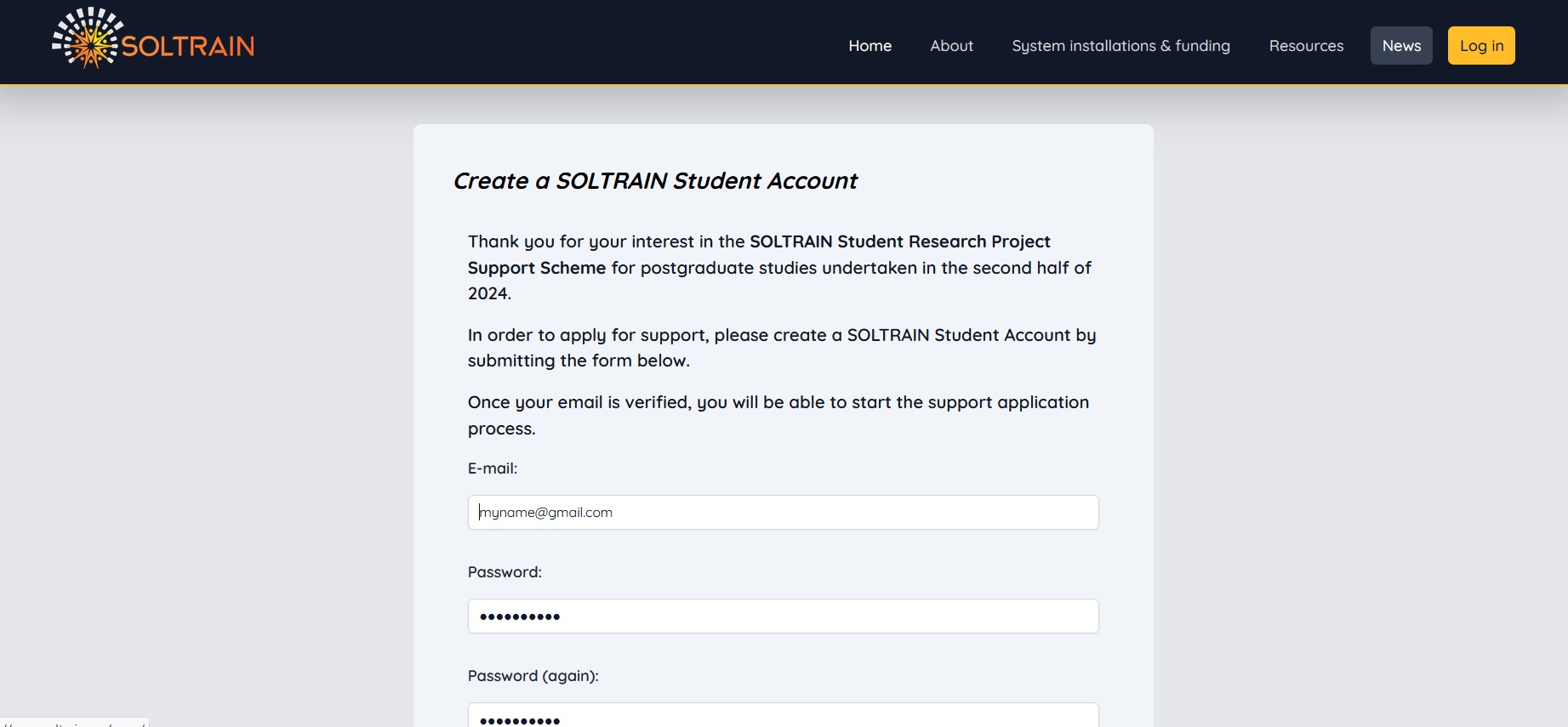
Task: Select the Password (again) field
Action: click(x=783, y=717)
